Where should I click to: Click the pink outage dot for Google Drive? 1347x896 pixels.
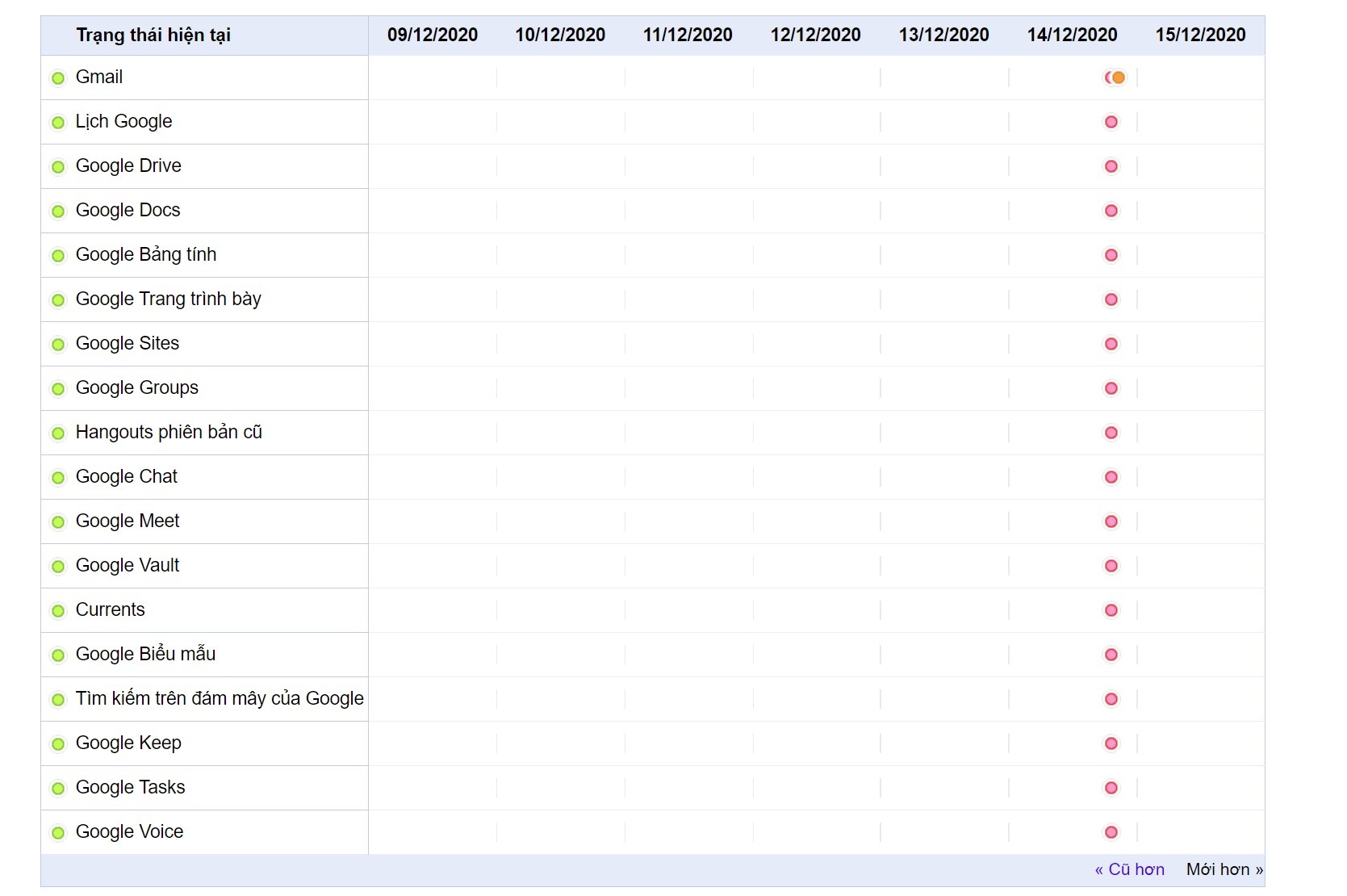(x=1111, y=166)
